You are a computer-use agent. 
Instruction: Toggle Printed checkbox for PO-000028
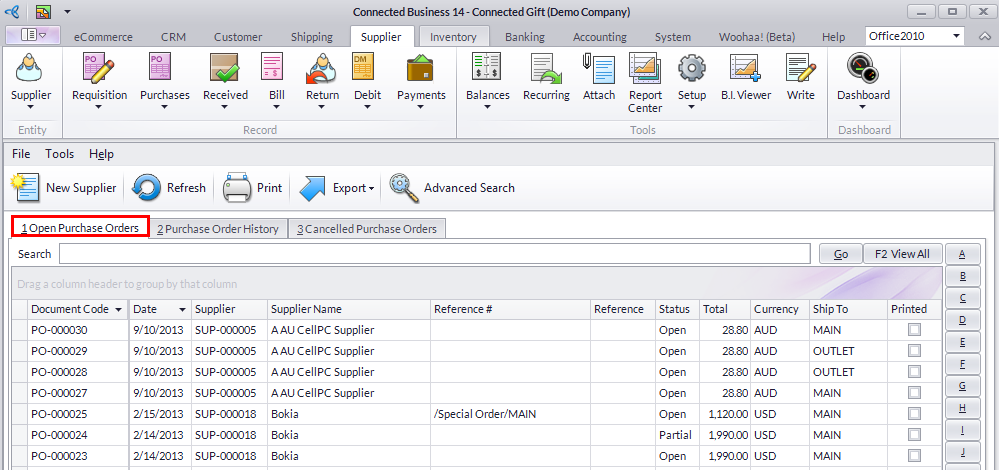tap(914, 372)
